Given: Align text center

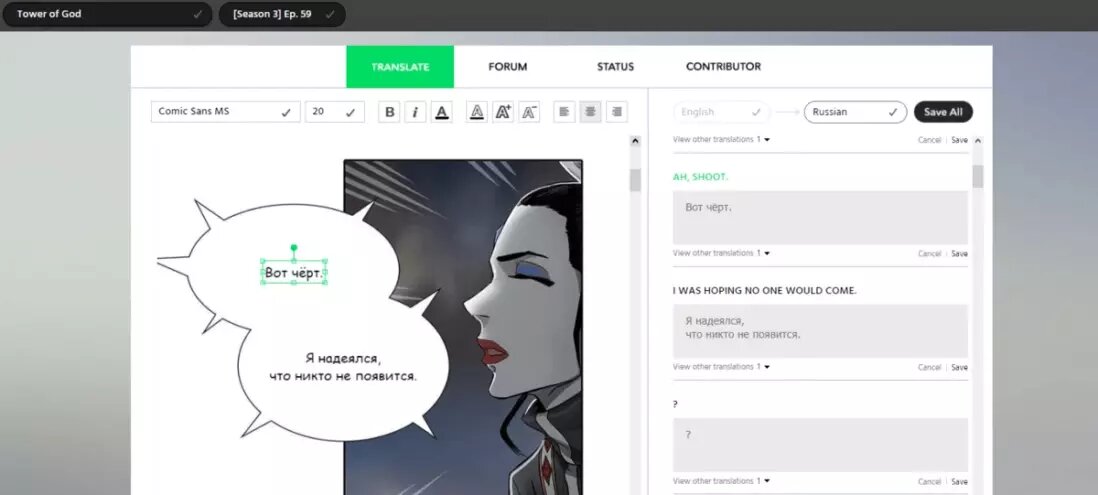Looking at the screenshot, I should tap(590, 112).
